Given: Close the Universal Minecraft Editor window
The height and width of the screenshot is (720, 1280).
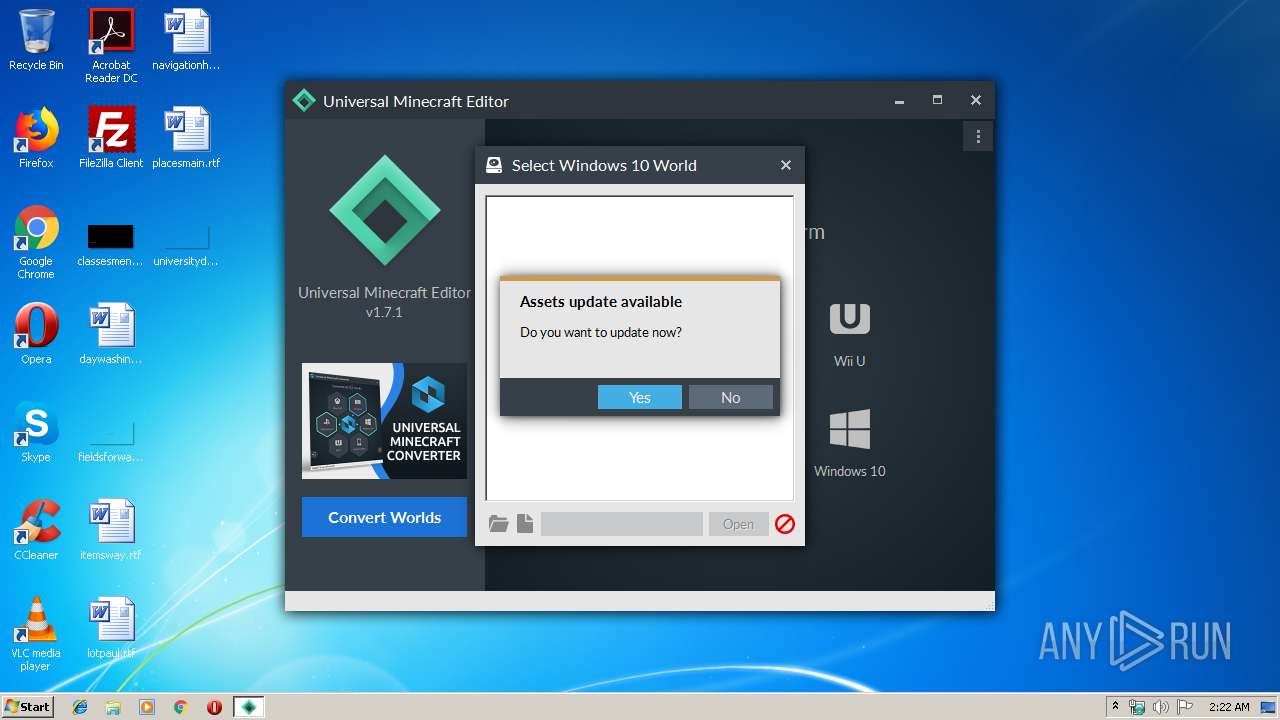Looking at the screenshot, I should tap(976, 100).
